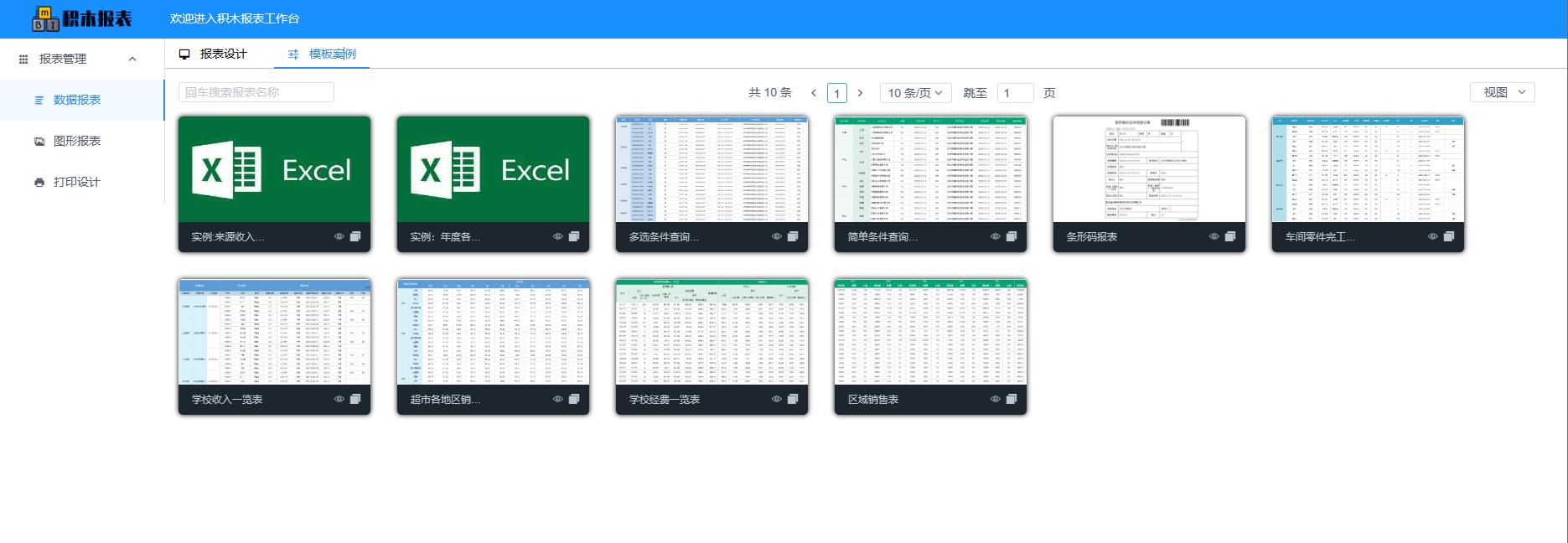Click copy icon on 学校收入一览表 card
This screenshot has height=543, width=1568.
coord(354,400)
